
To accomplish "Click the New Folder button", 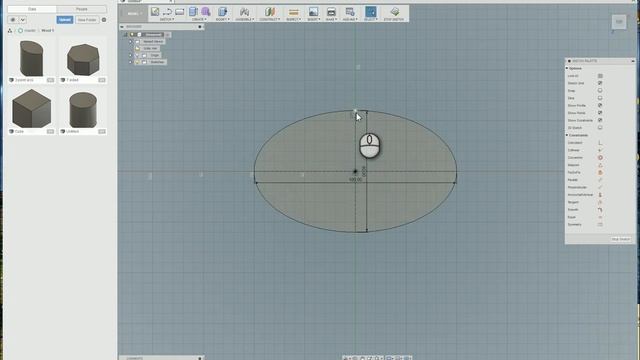I will pos(87,20).
